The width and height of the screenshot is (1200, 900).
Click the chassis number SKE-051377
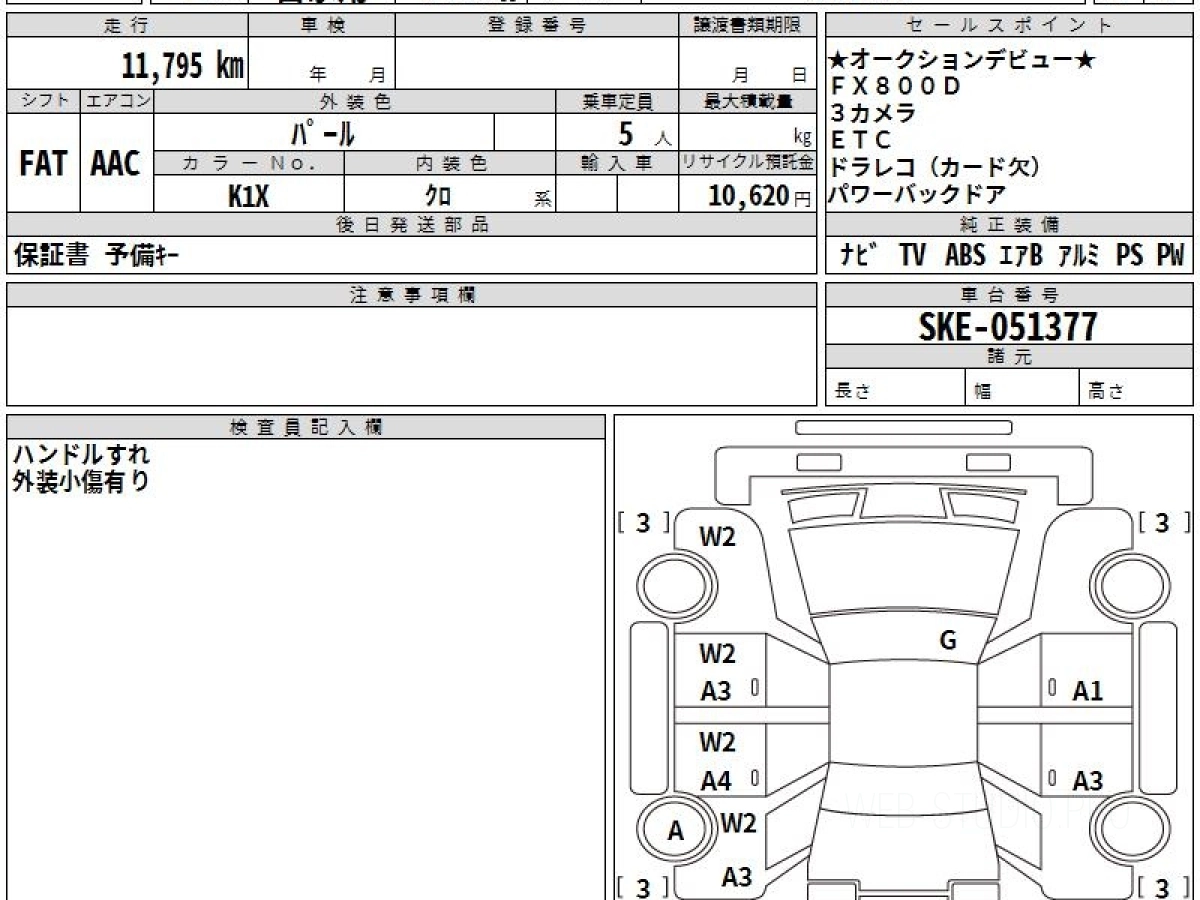(x=1008, y=326)
